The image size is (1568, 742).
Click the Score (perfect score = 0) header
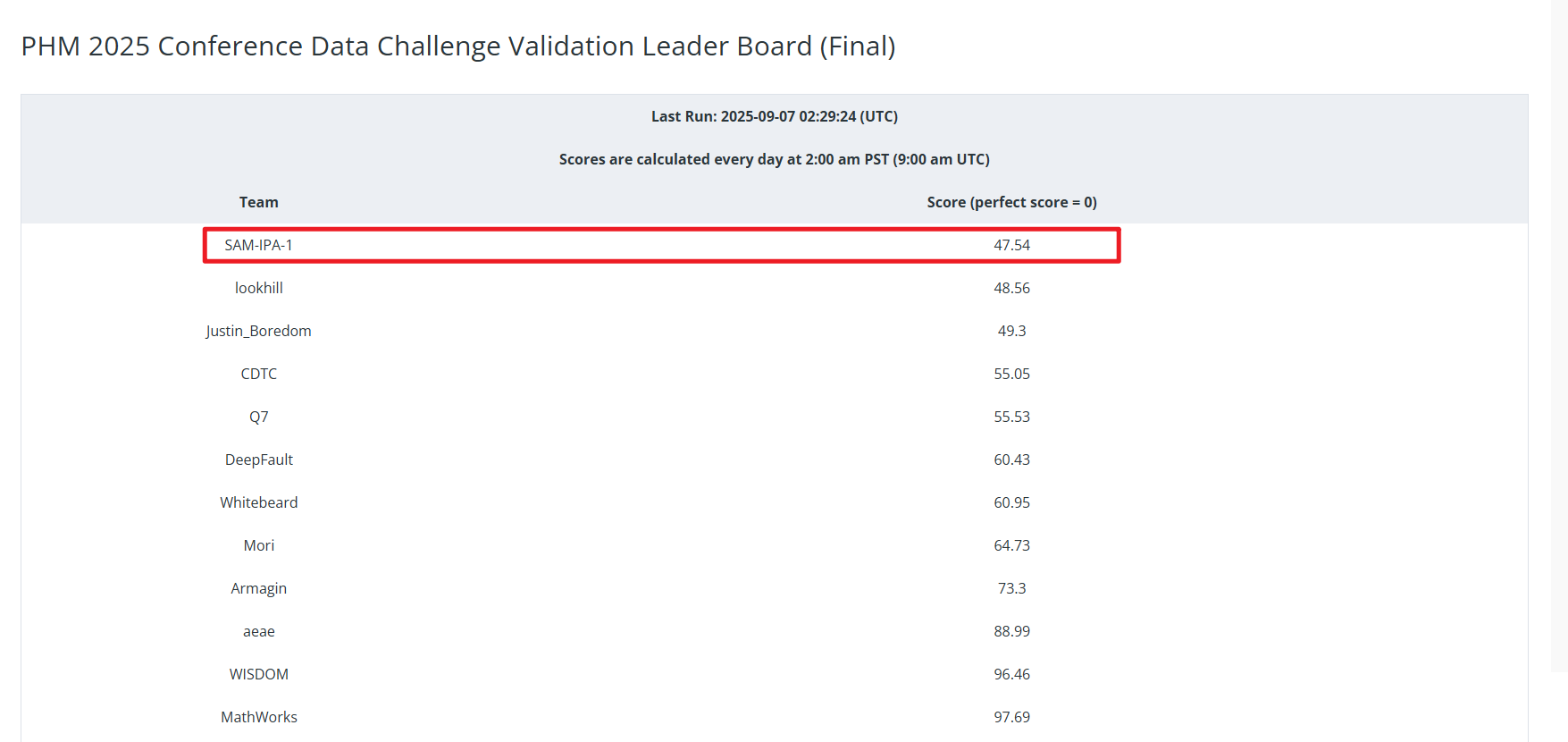coord(1011,202)
